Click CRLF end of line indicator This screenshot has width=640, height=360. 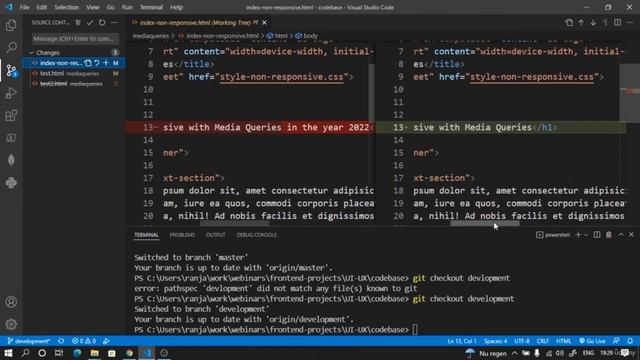pos(542,341)
